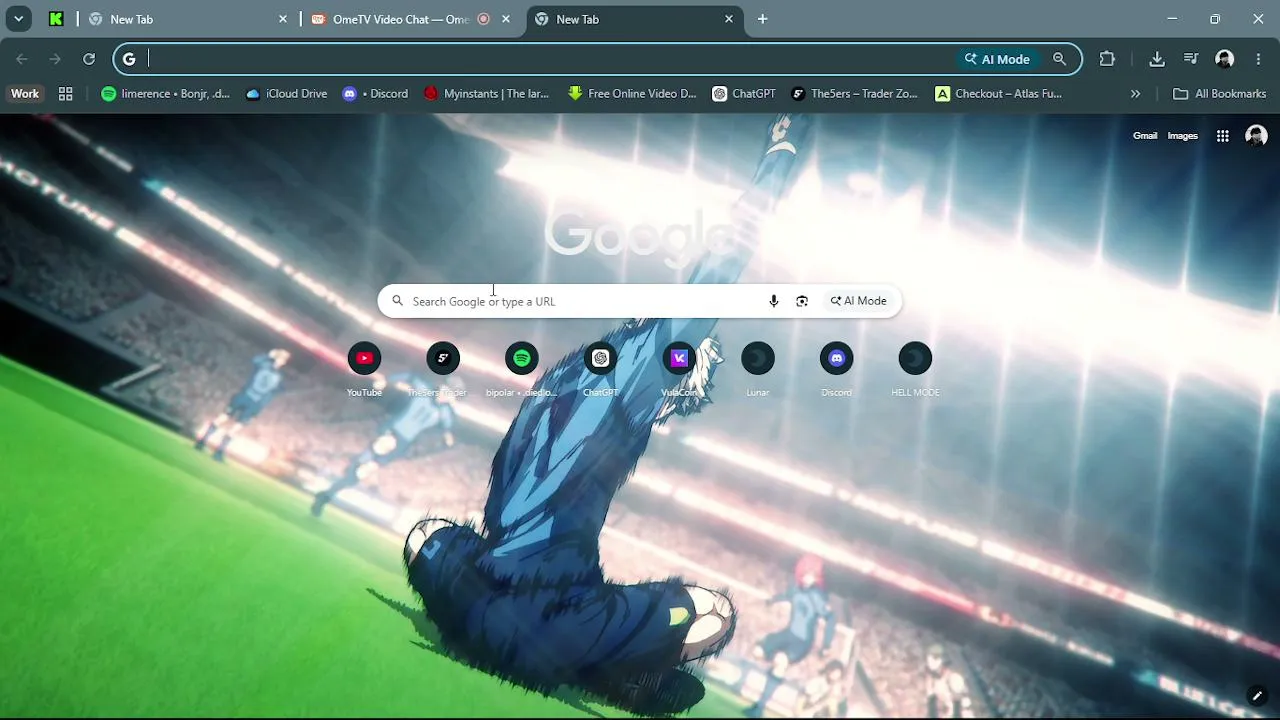The height and width of the screenshot is (720, 1280).
Task: Open AI Mode in the search box
Action: point(858,301)
